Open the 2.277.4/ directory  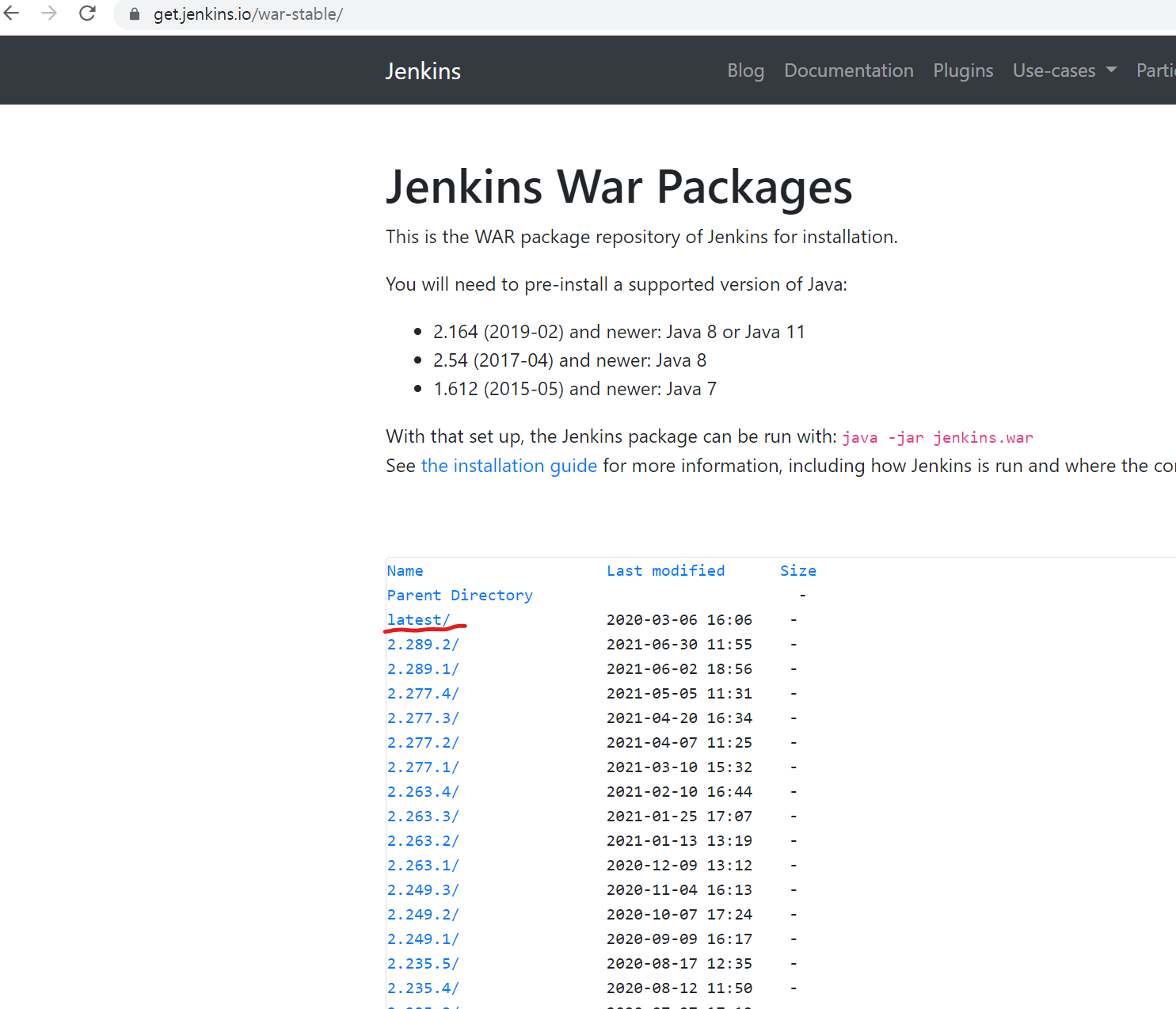423,694
